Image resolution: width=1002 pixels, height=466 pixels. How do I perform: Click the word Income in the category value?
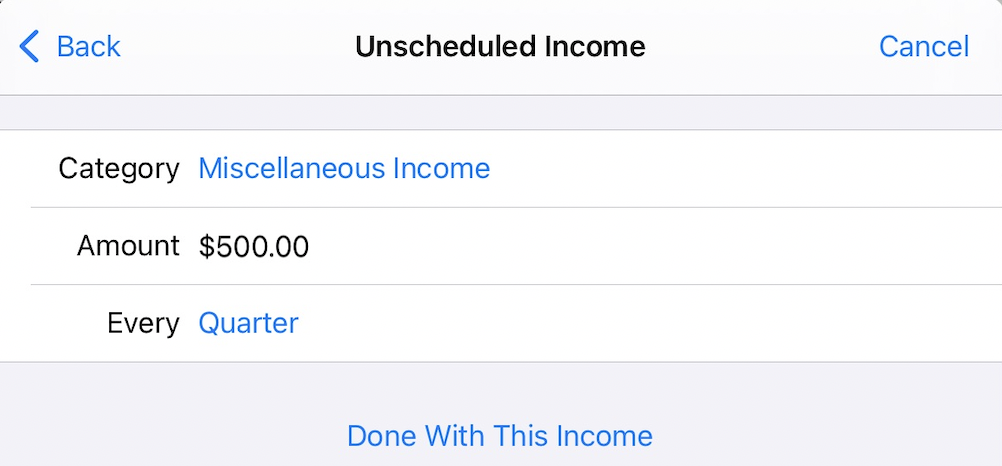pyautogui.click(x=441, y=169)
